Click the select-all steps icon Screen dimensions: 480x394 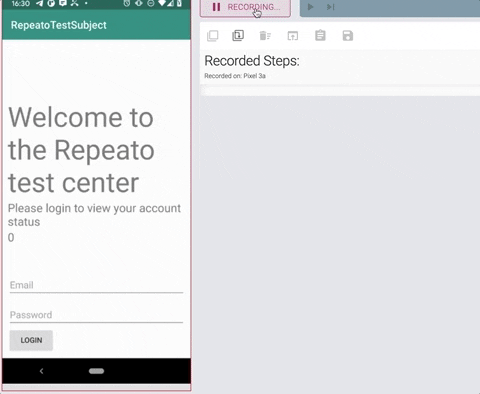[213, 36]
